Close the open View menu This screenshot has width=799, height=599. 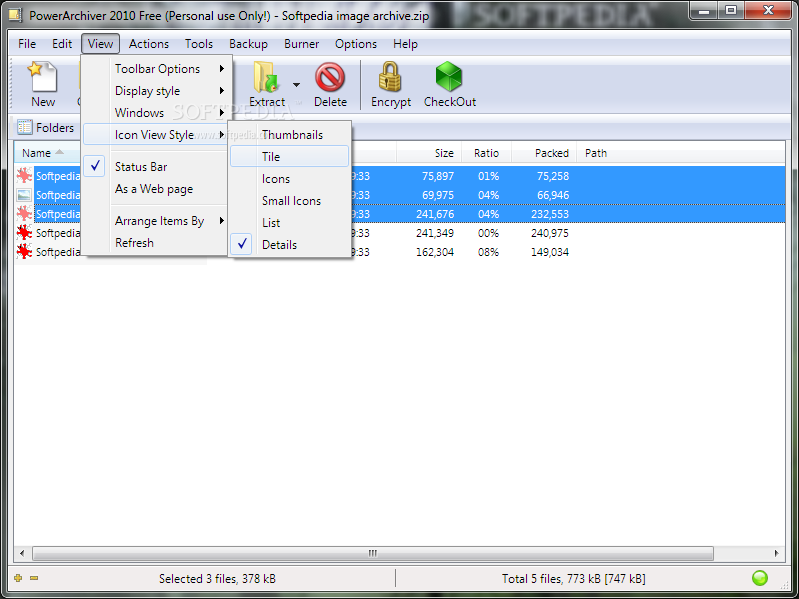100,44
